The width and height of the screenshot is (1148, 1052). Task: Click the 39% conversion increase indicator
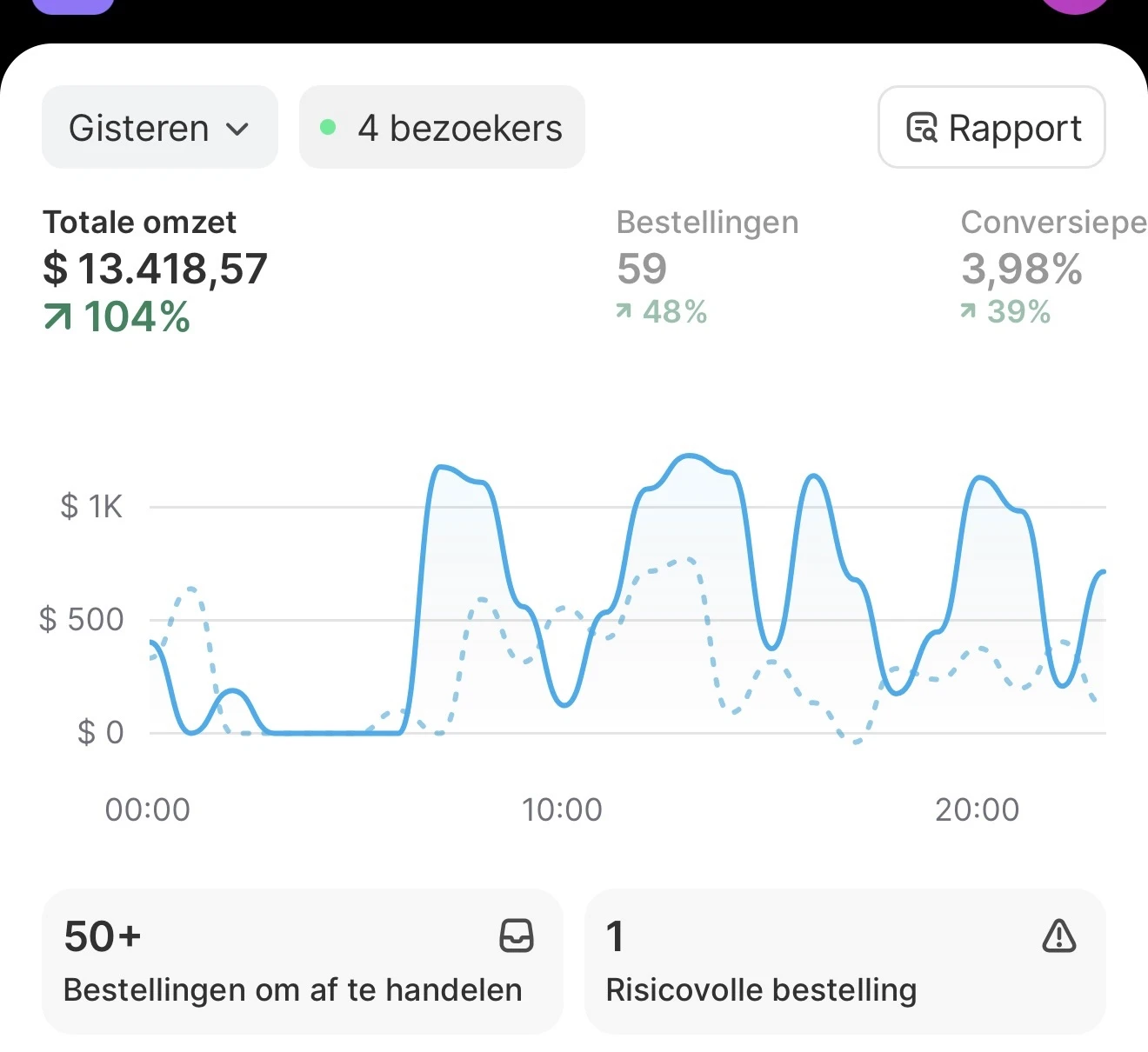1006,311
